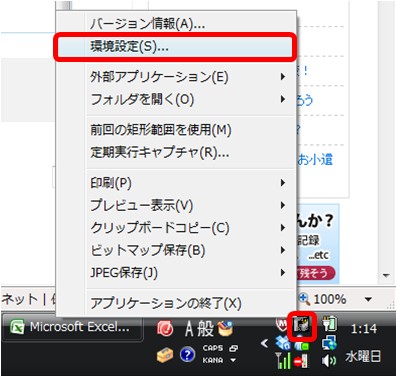Select アプリケーションの終了(X) to exit
Screen dimensions: 397x377
[176, 303]
